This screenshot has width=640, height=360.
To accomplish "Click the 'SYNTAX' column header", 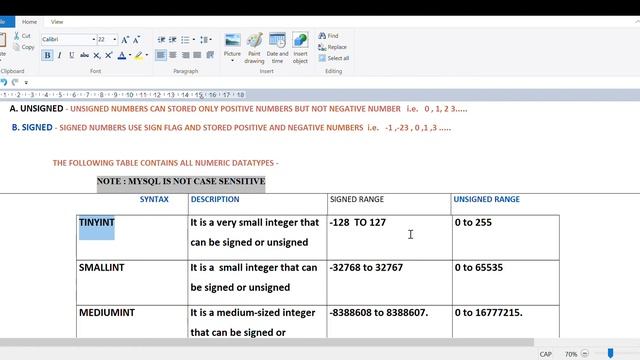I will [x=154, y=199].
